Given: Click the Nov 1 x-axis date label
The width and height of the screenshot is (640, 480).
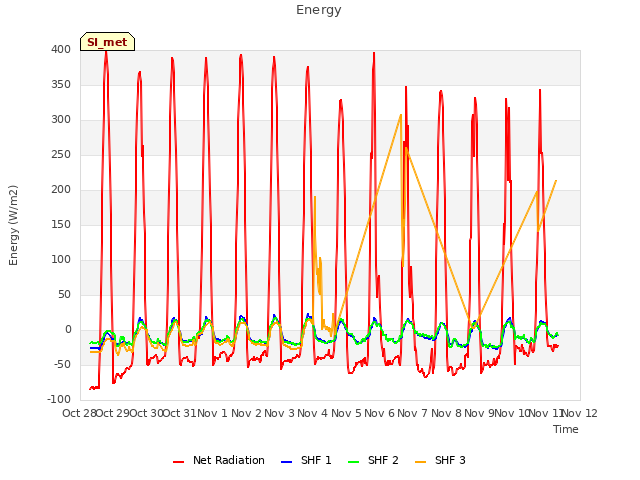Looking at the screenshot, I should click(213, 413).
